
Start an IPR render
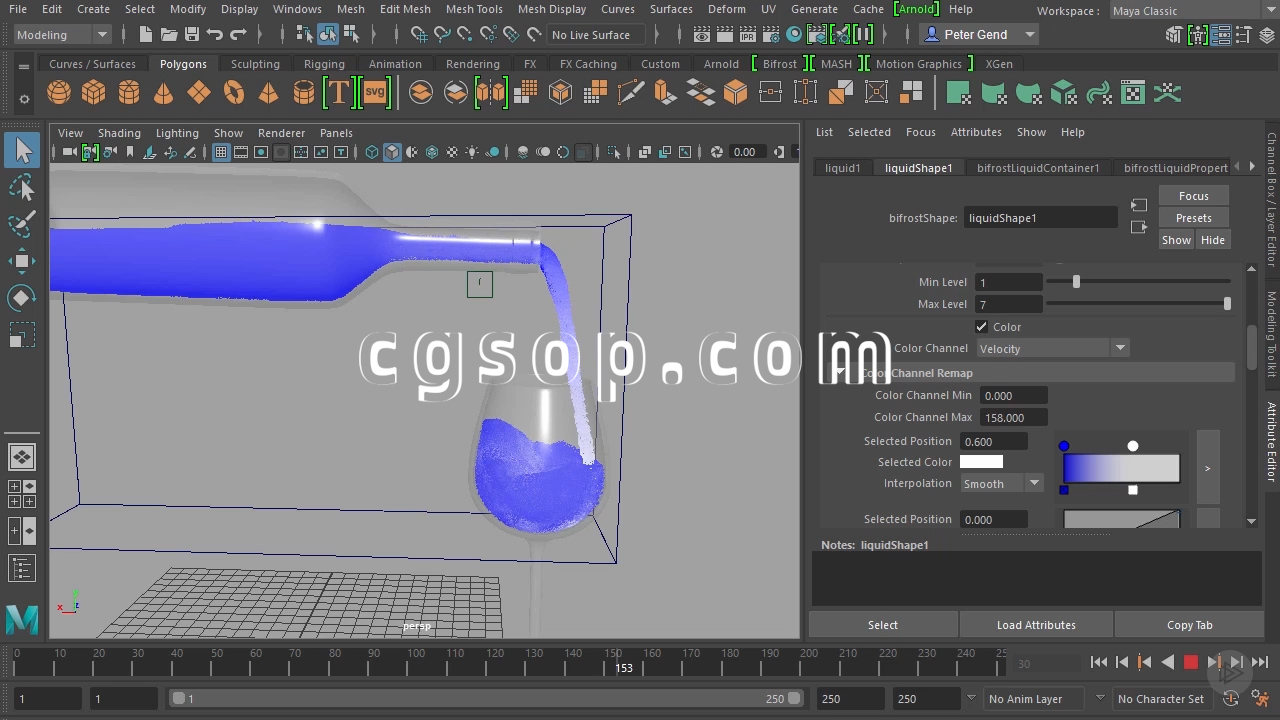point(748,34)
